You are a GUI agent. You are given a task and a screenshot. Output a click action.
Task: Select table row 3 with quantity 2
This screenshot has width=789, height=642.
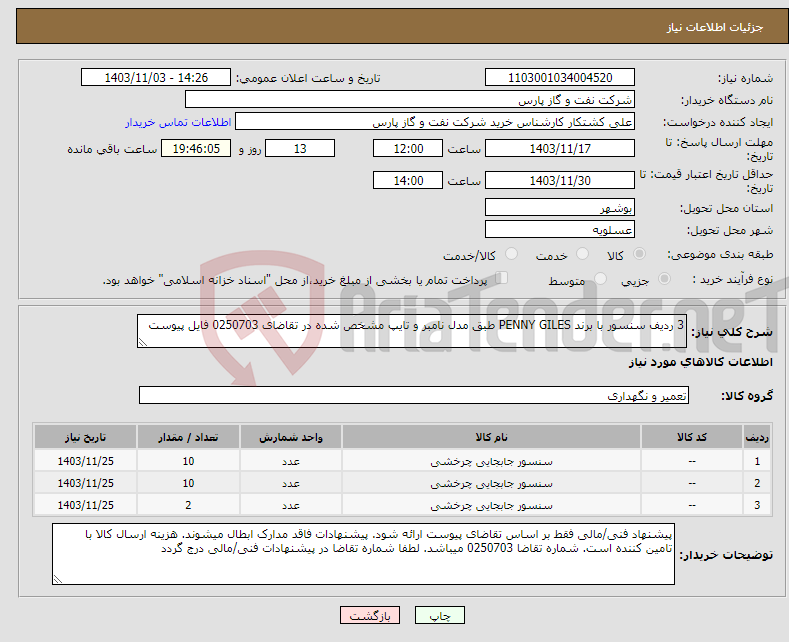point(402,505)
